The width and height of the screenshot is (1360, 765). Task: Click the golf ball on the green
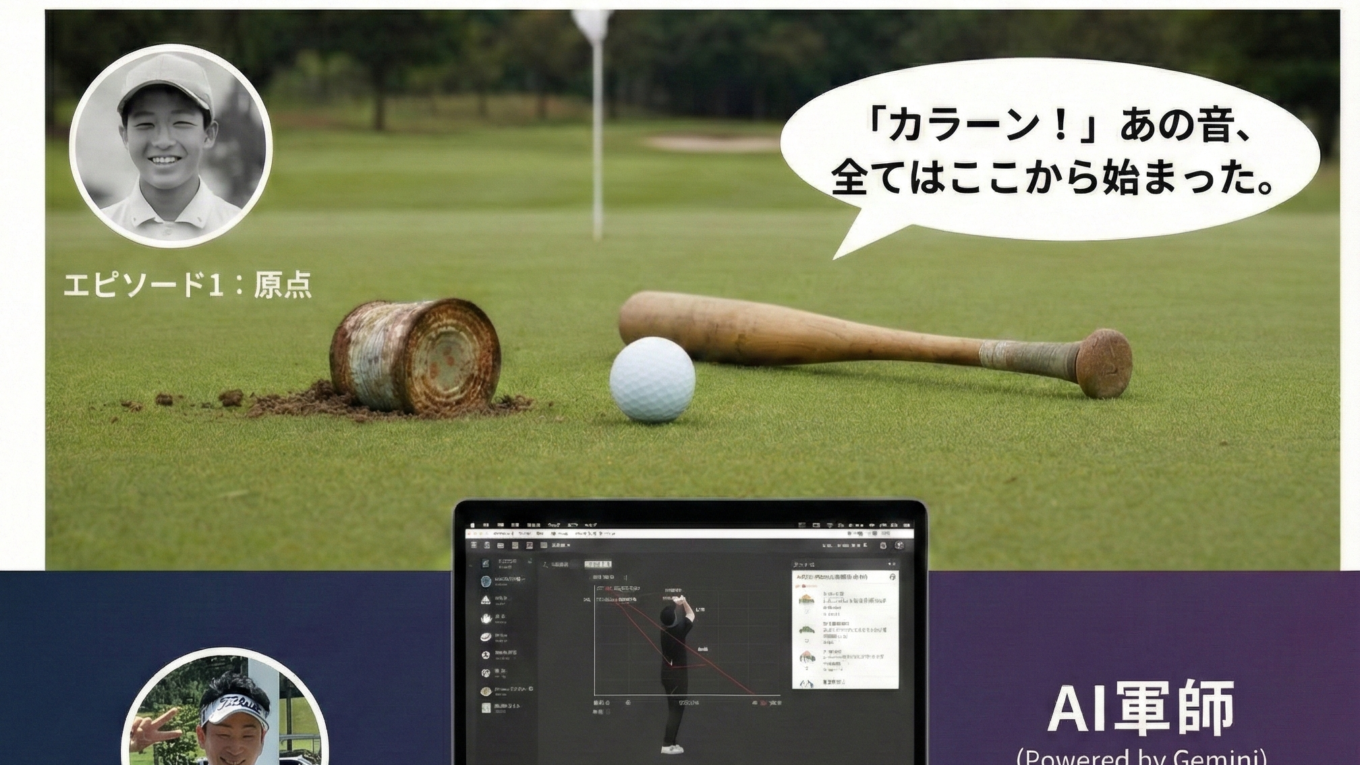coord(652,379)
